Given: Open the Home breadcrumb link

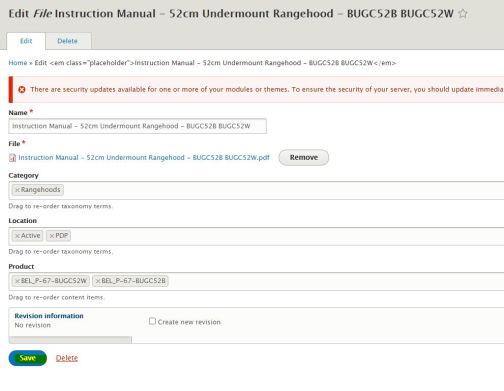Looking at the screenshot, I should click(x=18, y=63).
